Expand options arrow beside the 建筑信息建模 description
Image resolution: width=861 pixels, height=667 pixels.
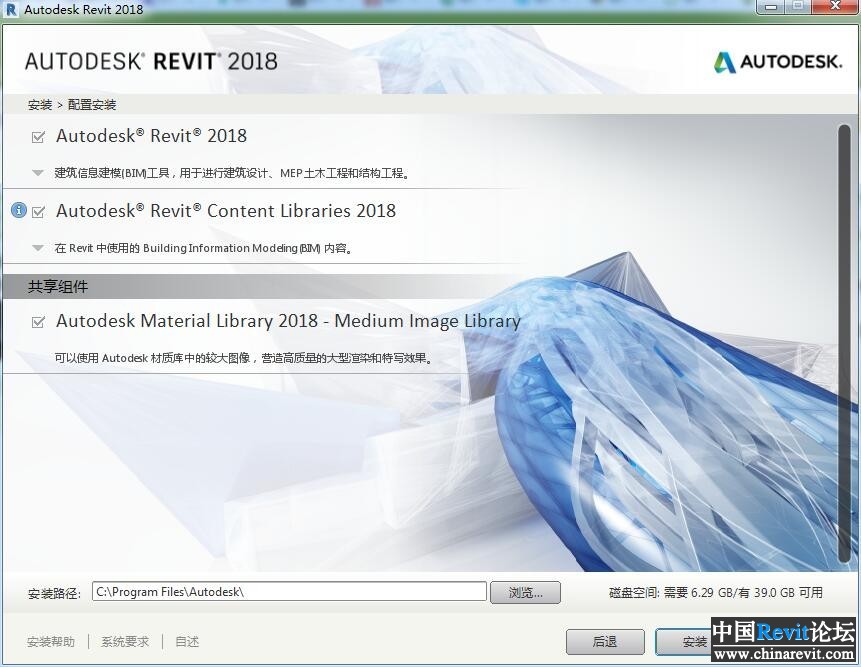point(38,173)
